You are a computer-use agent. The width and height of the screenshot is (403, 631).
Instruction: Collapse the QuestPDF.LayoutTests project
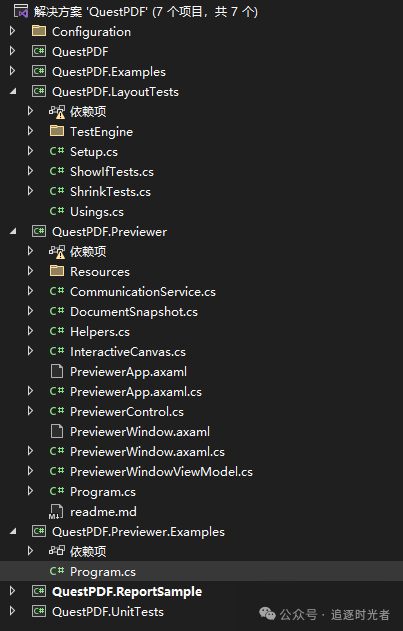point(13,91)
